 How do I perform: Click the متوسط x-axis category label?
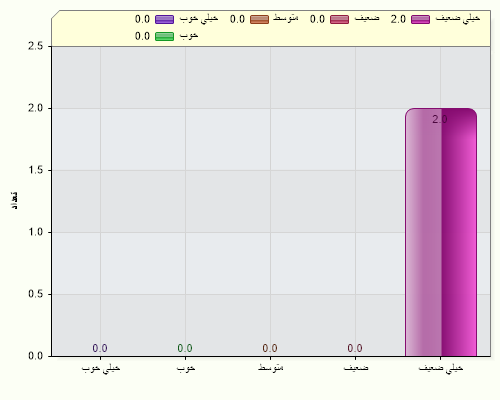(271, 367)
